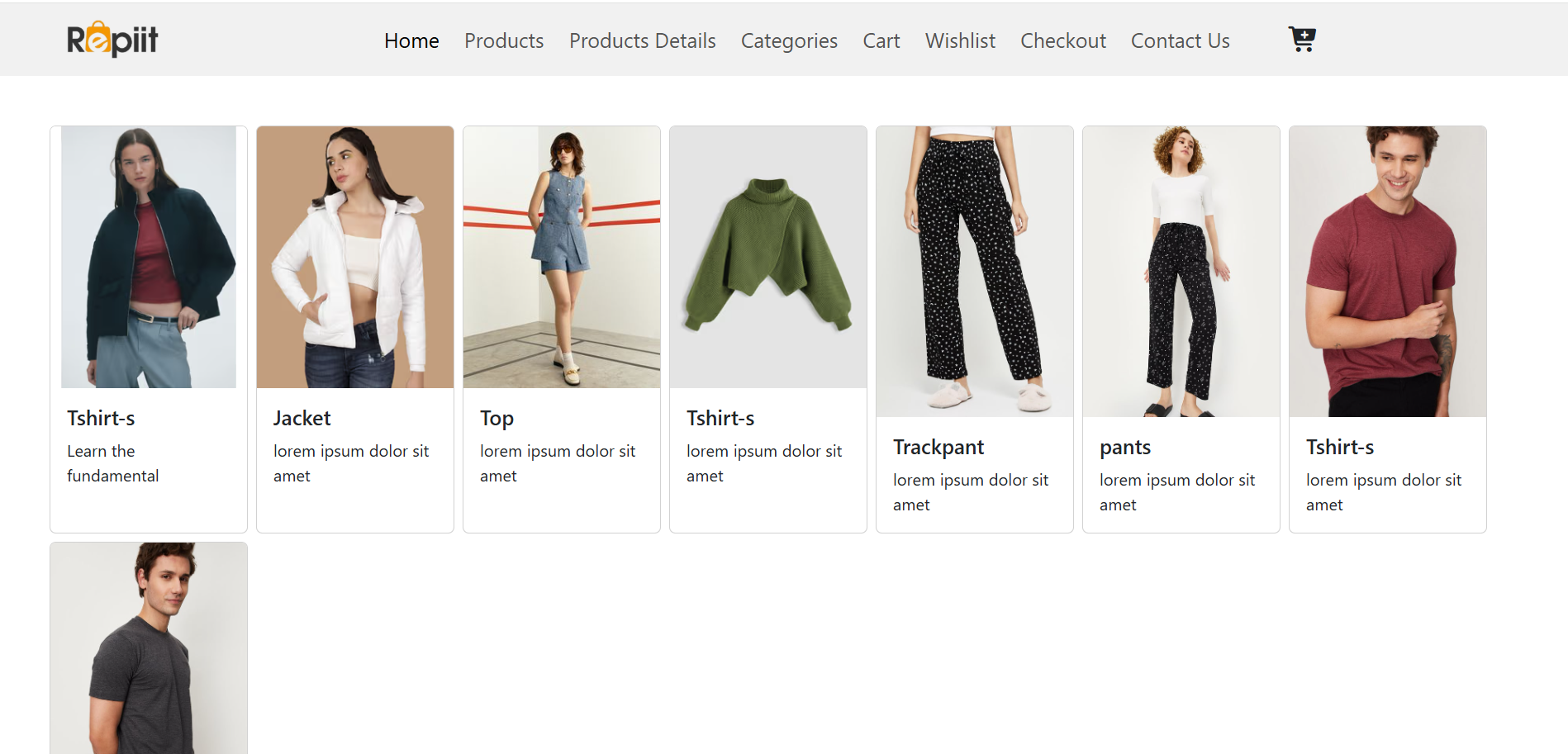Select the white Jacket product image
Screen dimensions: 1568x754
pyautogui.click(x=355, y=257)
